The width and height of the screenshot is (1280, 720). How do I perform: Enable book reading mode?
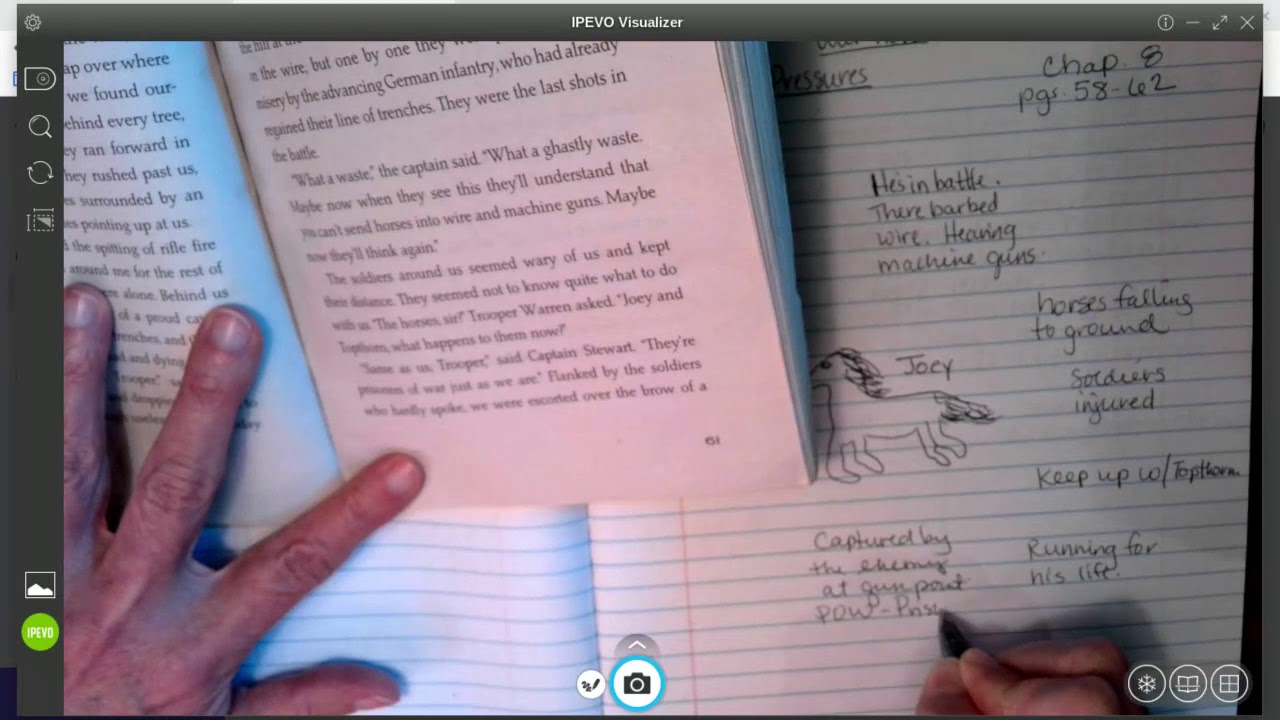1188,684
